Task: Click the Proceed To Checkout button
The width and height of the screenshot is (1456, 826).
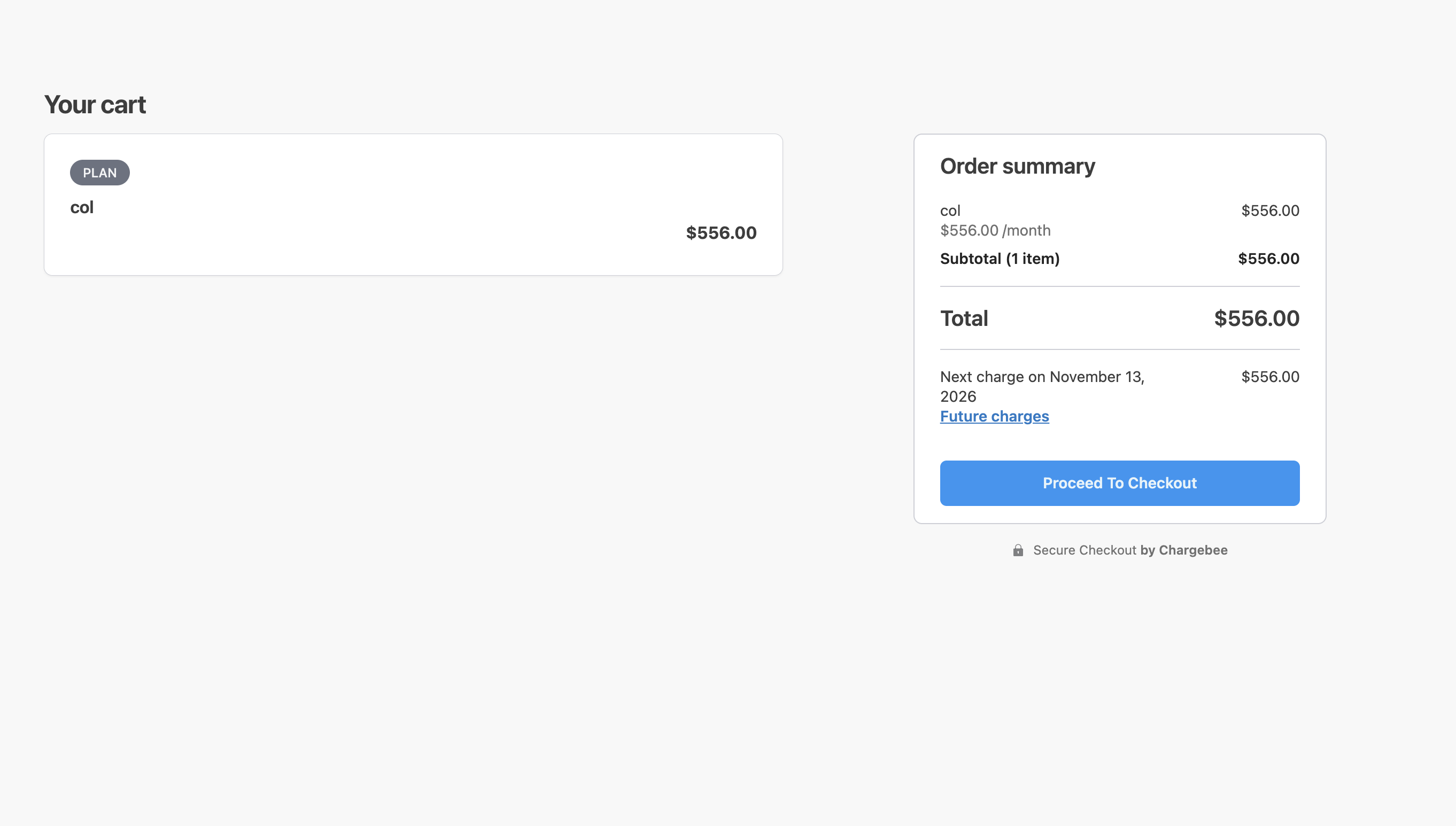Action: coord(1119,483)
